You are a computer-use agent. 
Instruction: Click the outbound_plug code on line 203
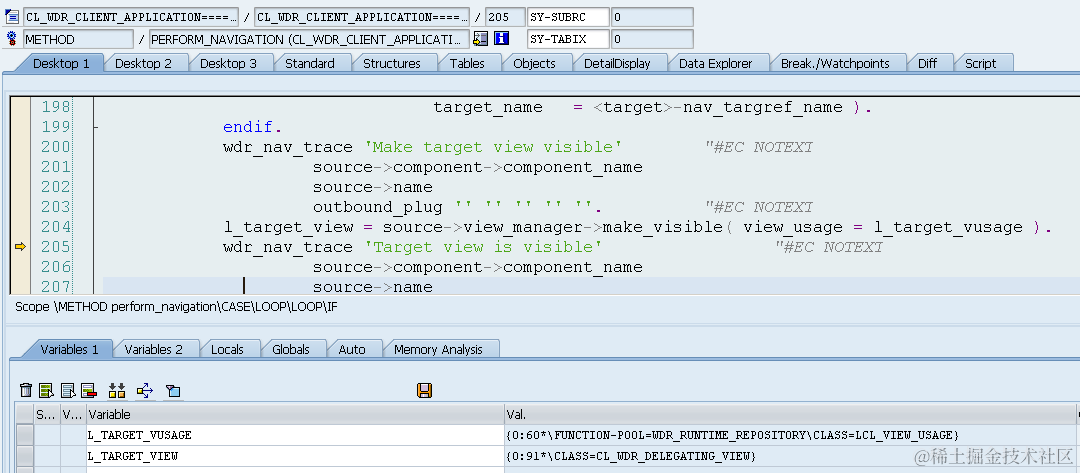coord(458,207)
